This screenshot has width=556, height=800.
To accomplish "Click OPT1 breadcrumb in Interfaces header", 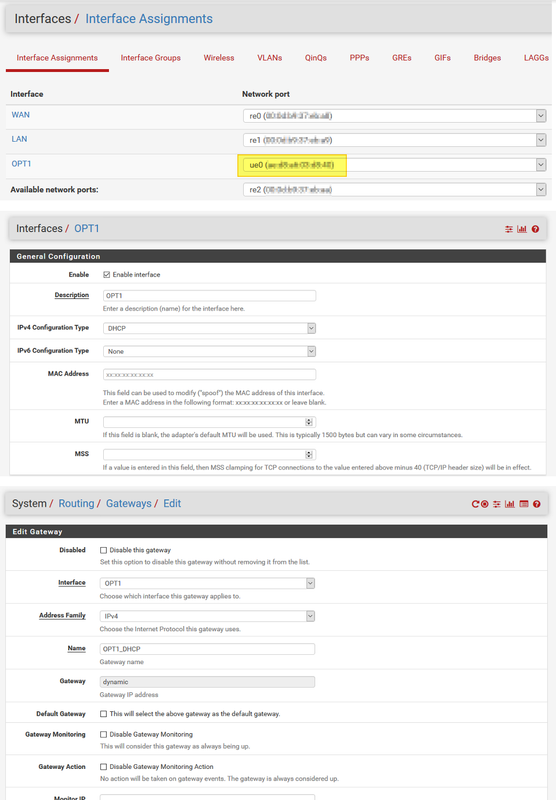I will (87, 229).
